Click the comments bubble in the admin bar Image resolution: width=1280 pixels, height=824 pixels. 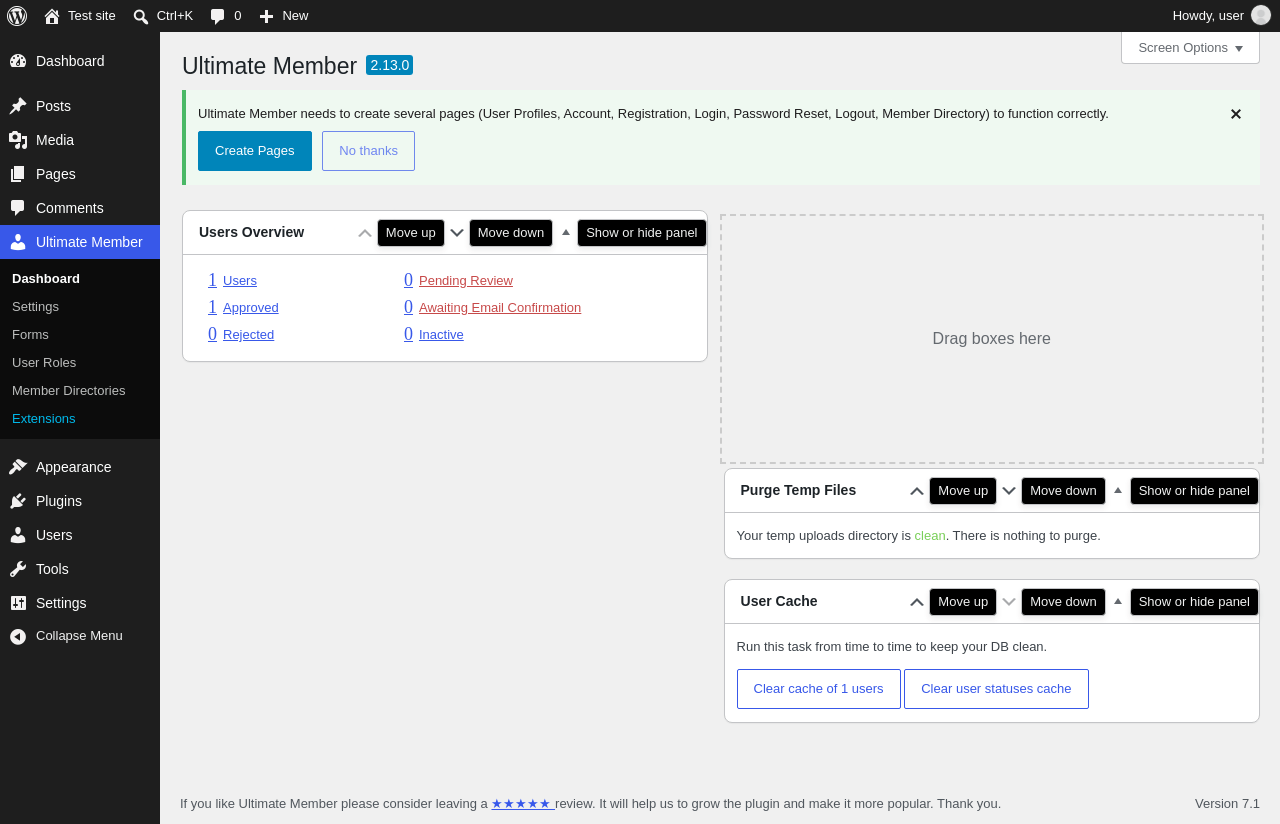(x=225, y=16)
